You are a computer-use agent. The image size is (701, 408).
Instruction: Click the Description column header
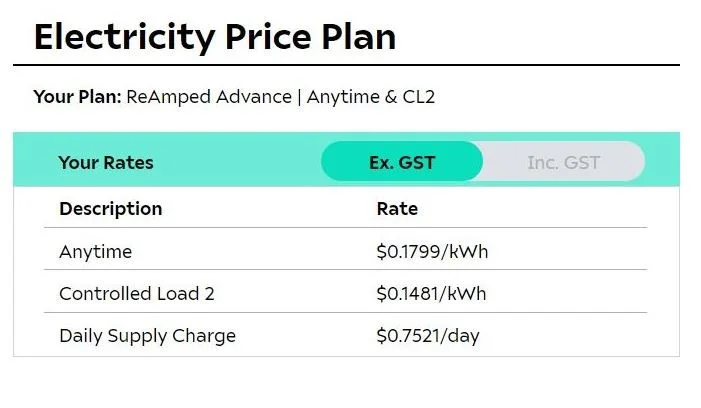[110, 209]
